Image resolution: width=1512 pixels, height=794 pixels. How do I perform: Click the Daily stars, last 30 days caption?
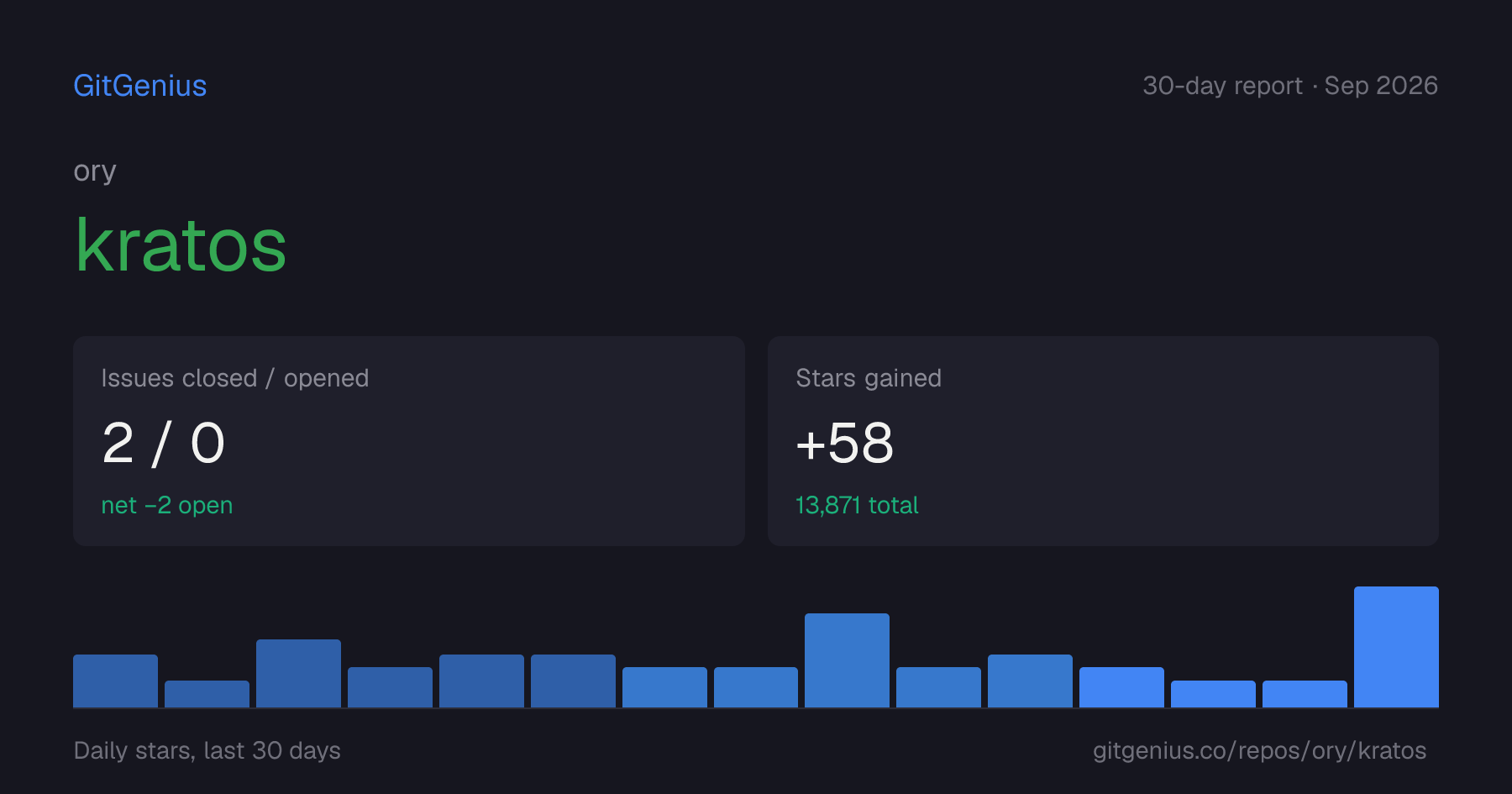[x=207, y=750]
